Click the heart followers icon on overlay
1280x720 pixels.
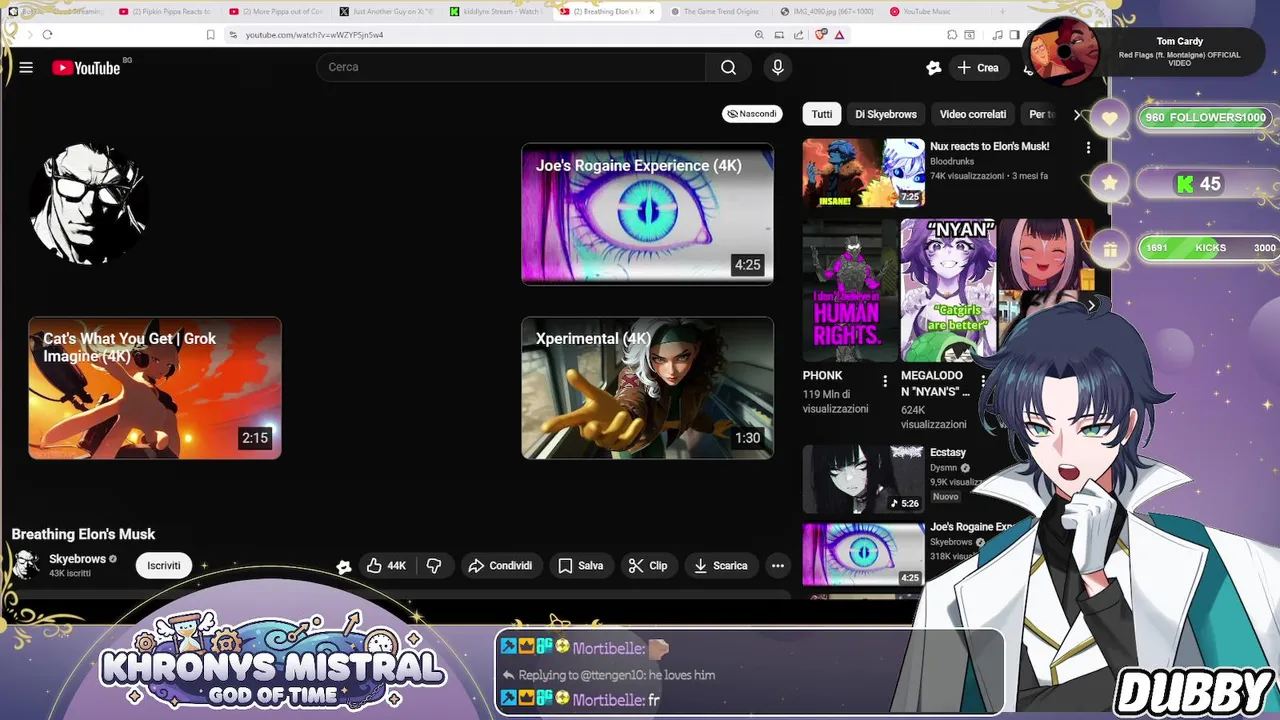(x=1109, y=118)
